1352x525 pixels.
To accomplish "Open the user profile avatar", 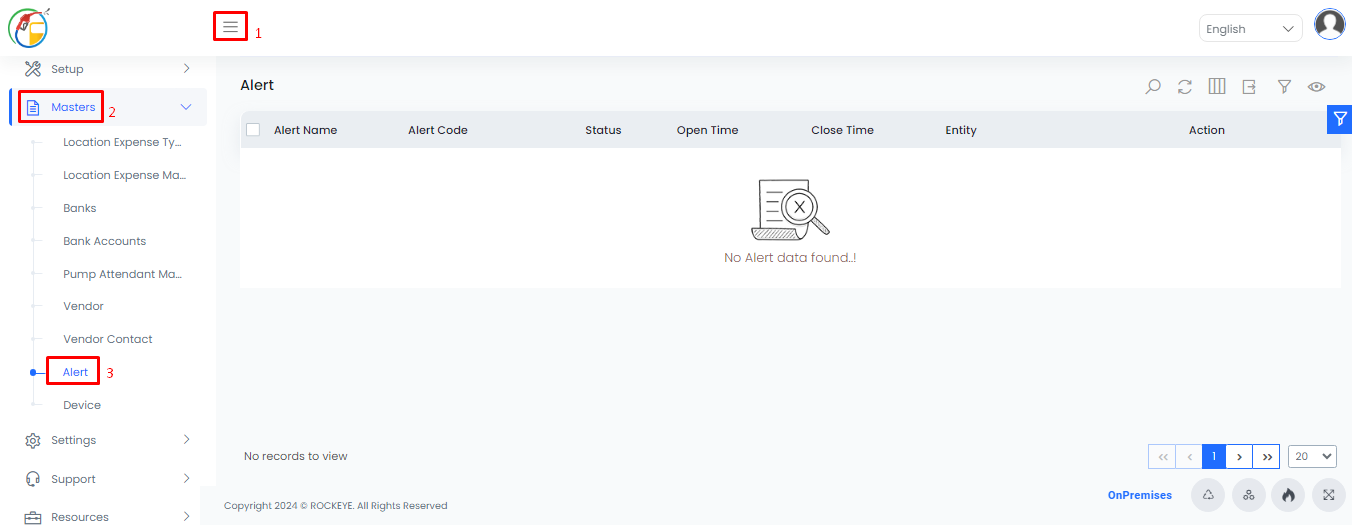I will (x=1329, y=24).
